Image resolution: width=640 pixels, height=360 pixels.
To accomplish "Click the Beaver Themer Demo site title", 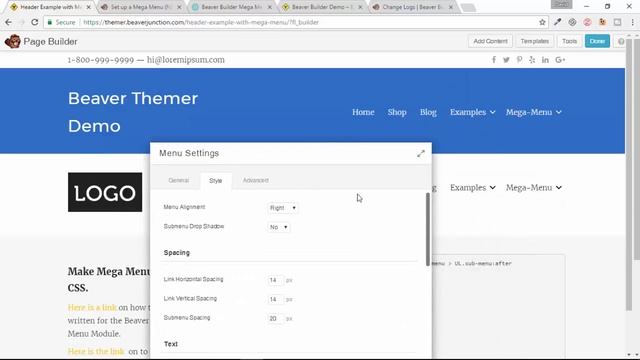I will pyautogui.click(x=133, y=112).
